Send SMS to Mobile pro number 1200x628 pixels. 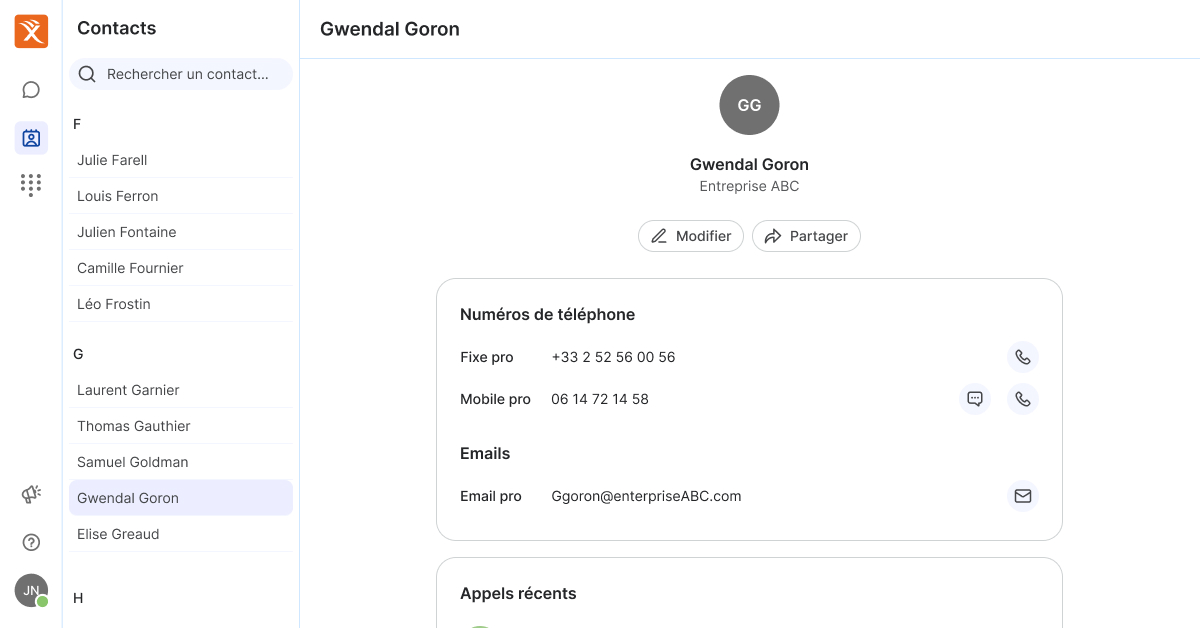click(x=974, y=399)
